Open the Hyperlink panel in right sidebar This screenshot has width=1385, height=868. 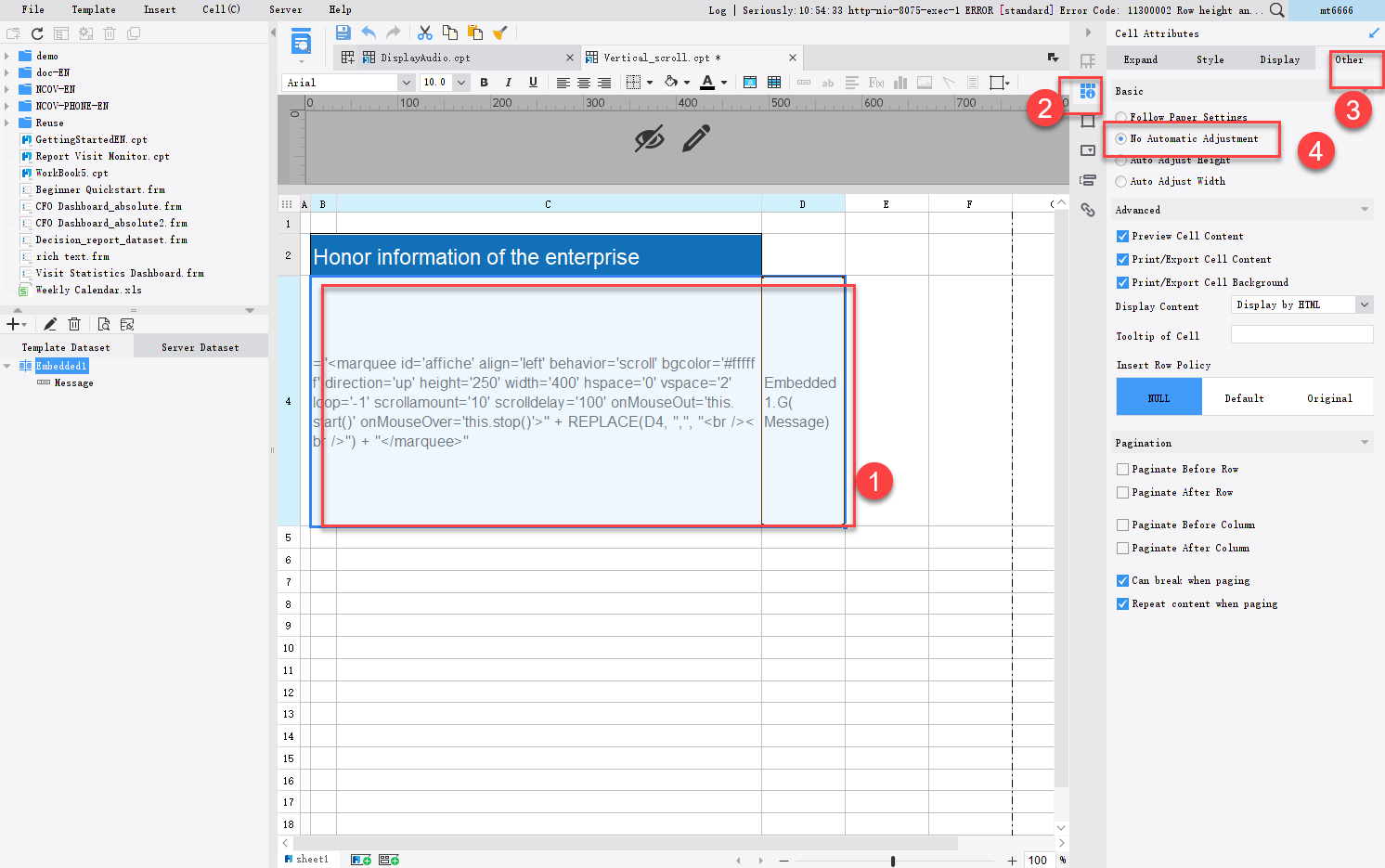(x=1087, y=211)
